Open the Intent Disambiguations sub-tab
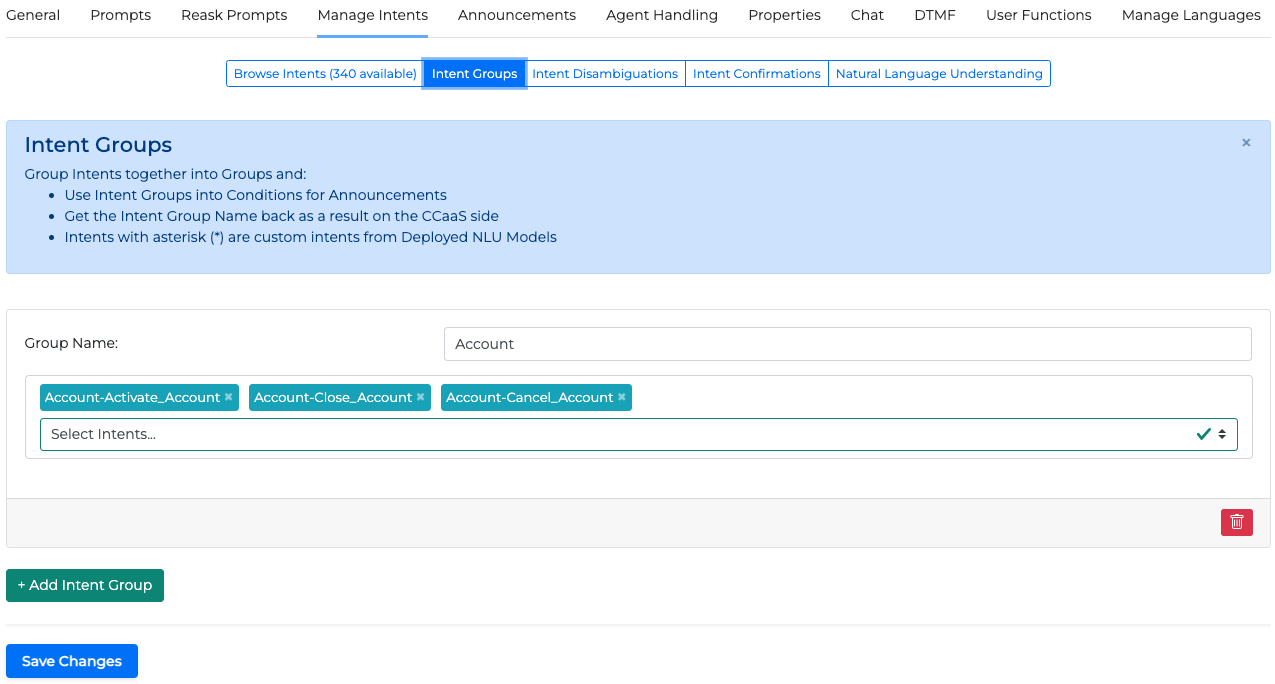This screenshot has width=1275, height=684. point(605,74)
